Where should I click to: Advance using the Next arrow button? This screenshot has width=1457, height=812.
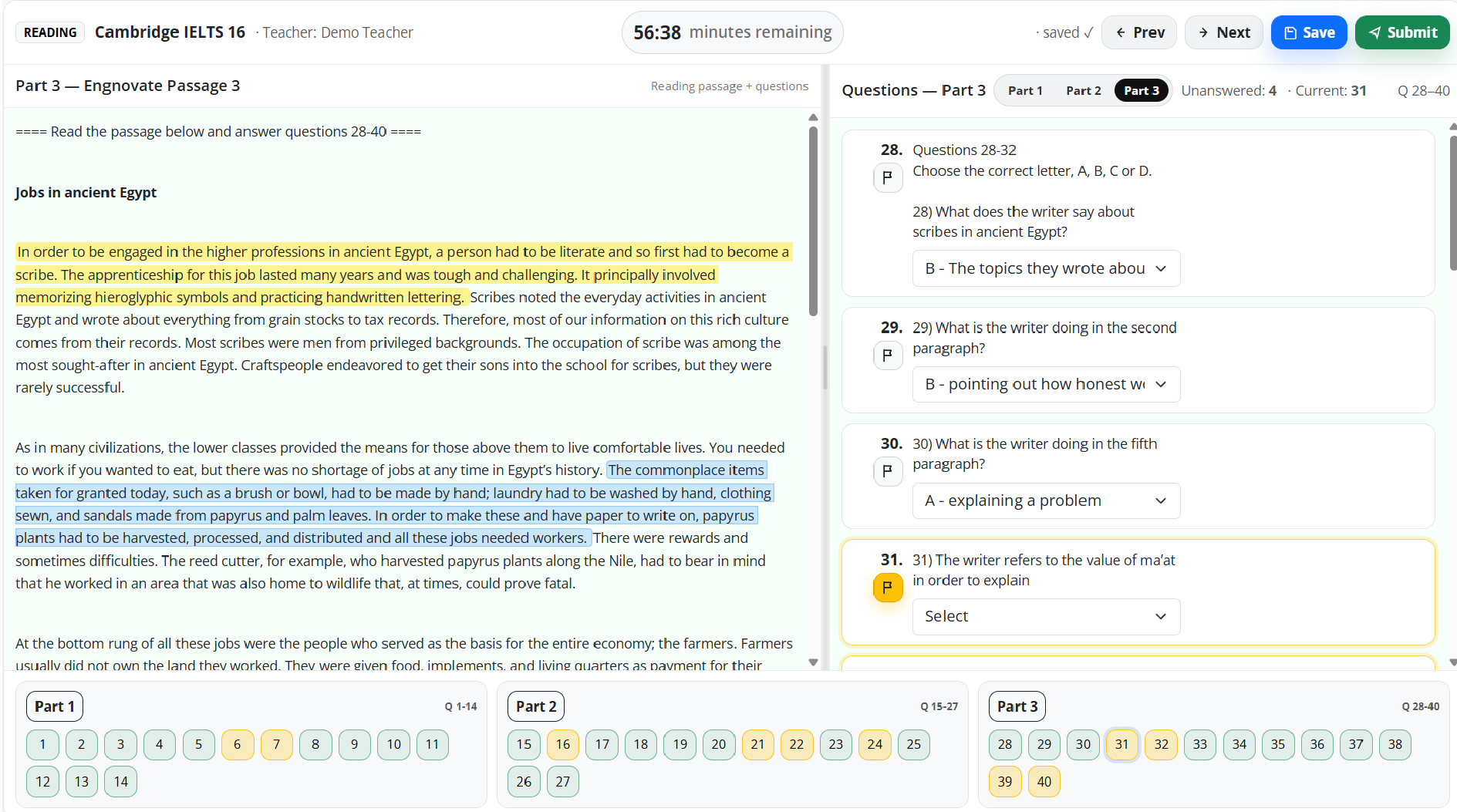(x=1223, y=32)
